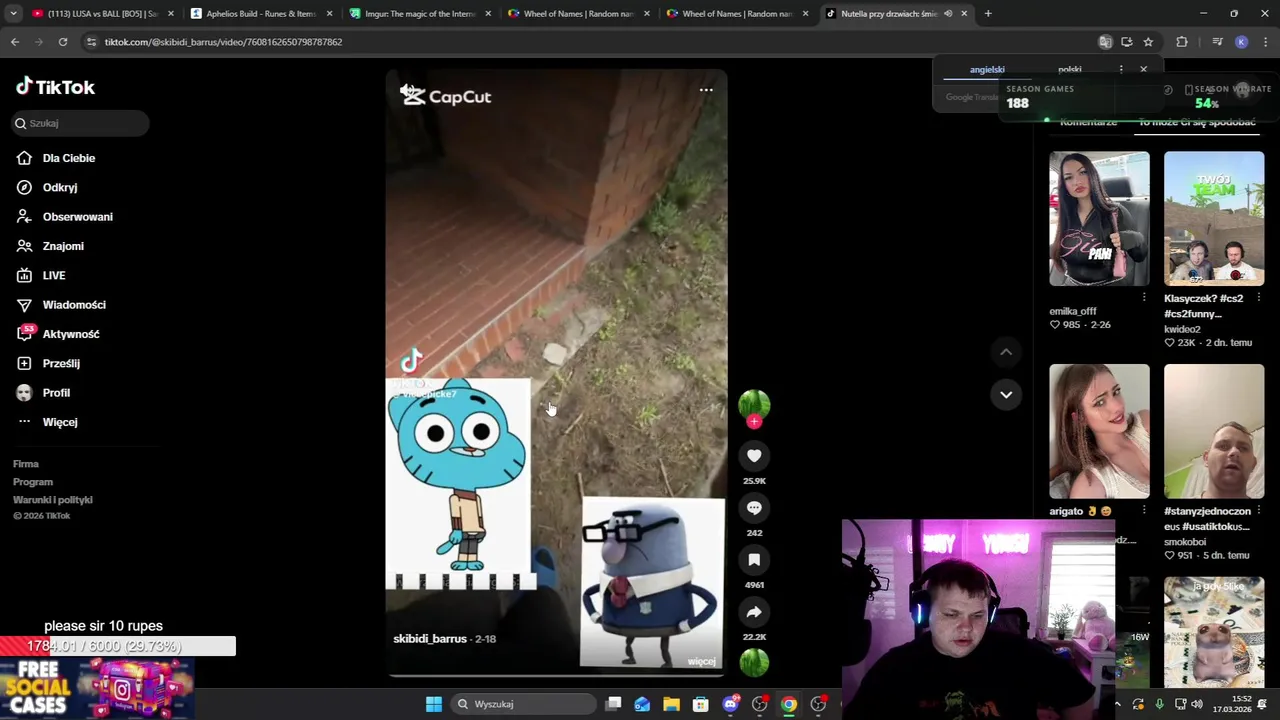Go to the previous video arrow

click(1006, 352)
